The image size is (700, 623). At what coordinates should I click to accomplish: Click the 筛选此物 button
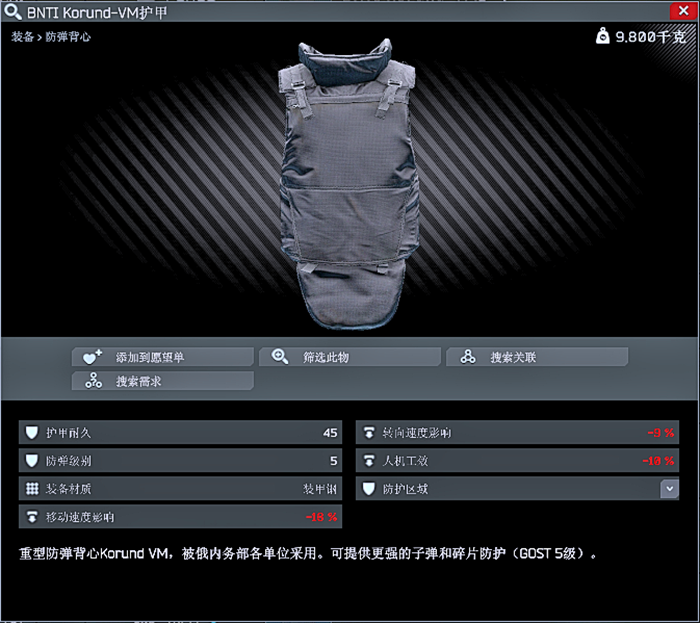pyautogui.click(x=350, y=357)
